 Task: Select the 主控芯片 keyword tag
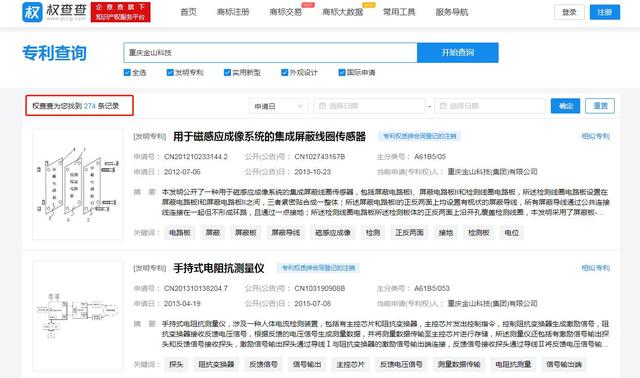350,365
